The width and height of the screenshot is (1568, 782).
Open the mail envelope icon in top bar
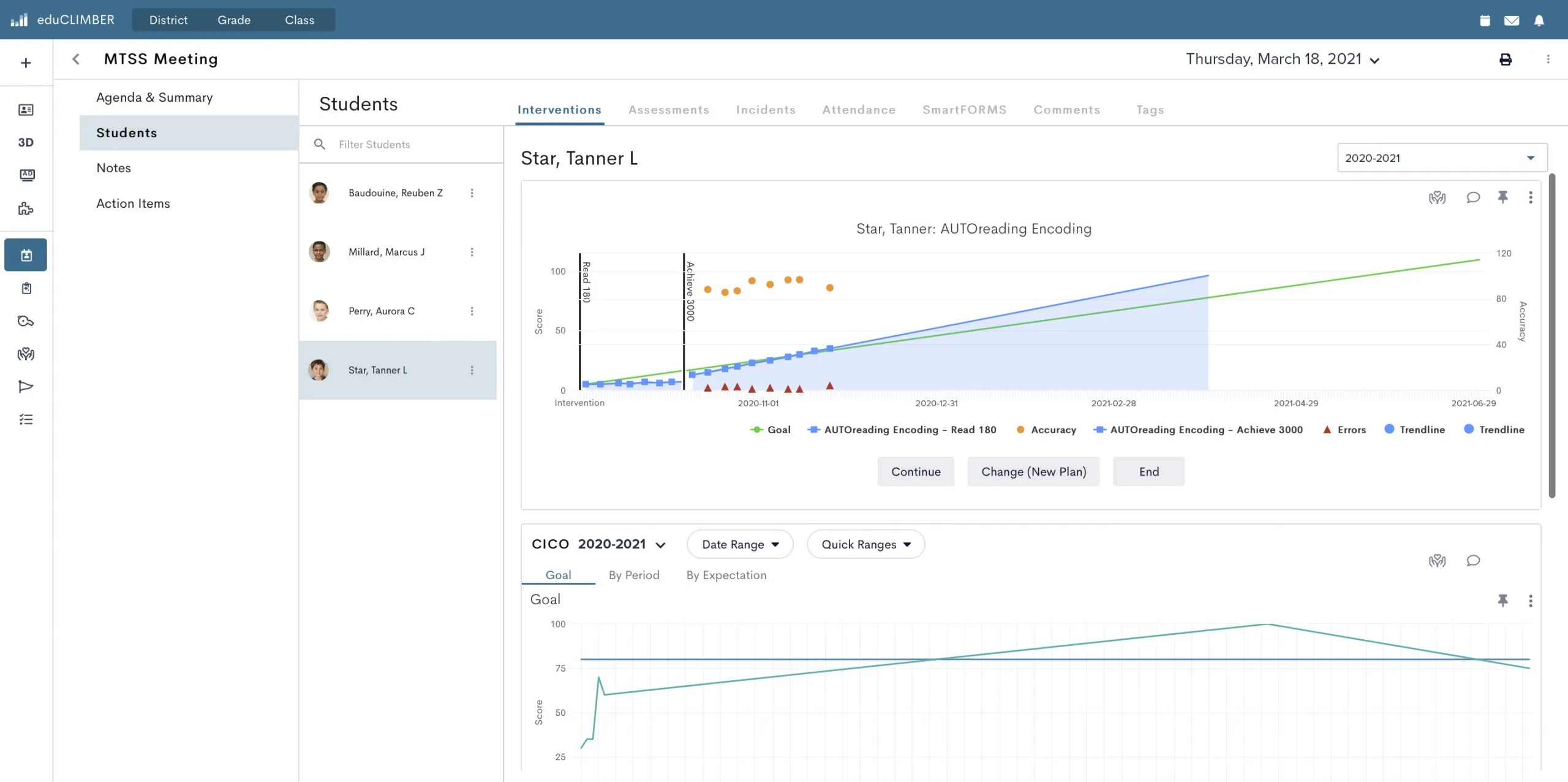[1511, 20]
